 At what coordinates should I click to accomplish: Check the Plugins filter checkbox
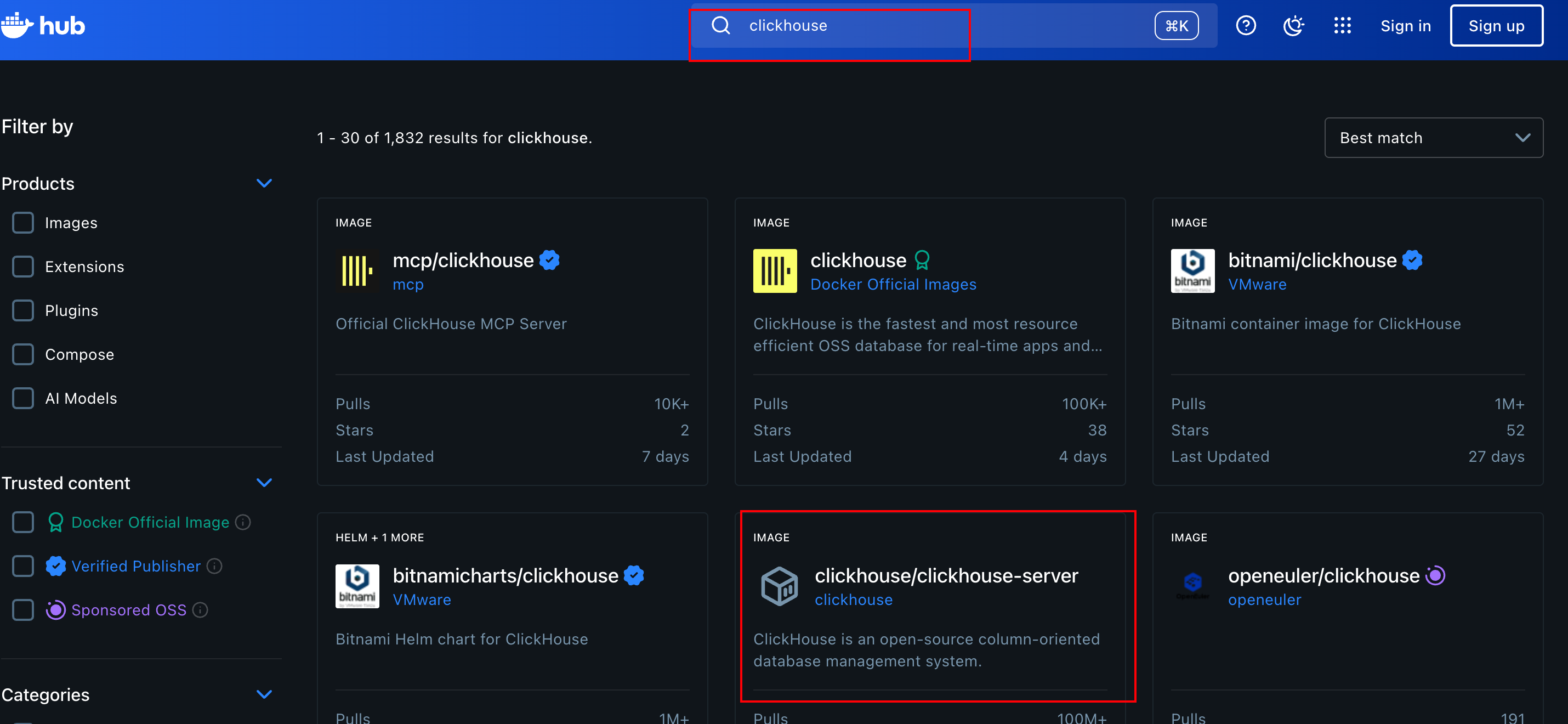(x=23, y=310)
